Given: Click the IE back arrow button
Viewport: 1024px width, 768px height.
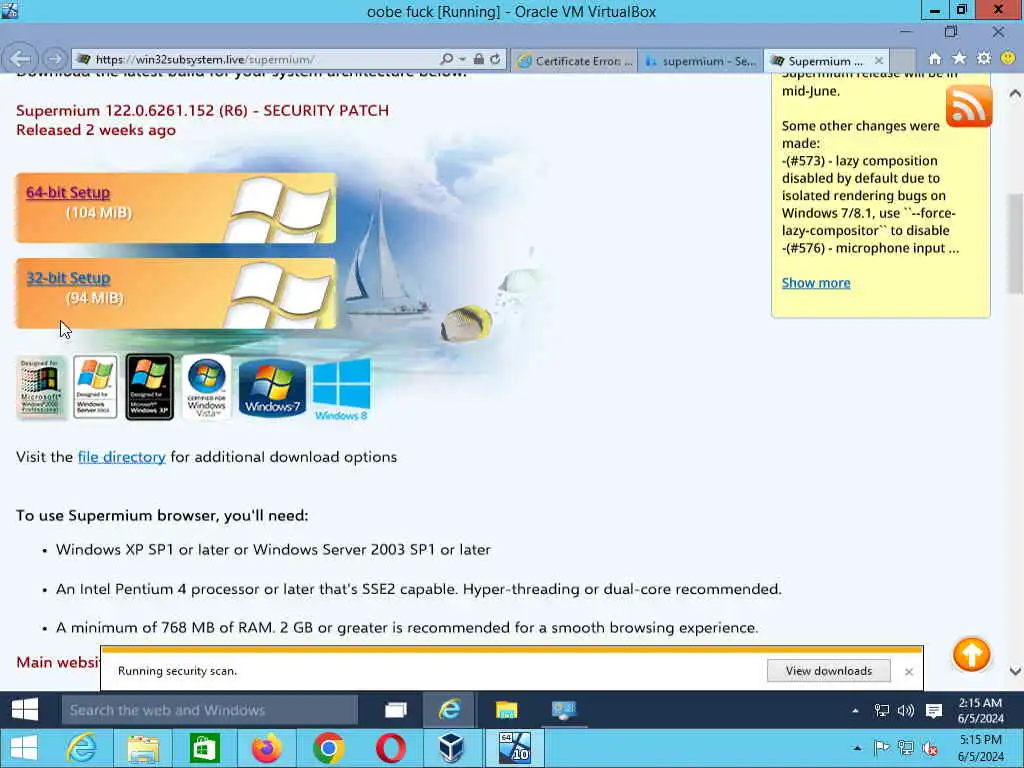Looking at the screenshot, I should click(20, 59).
